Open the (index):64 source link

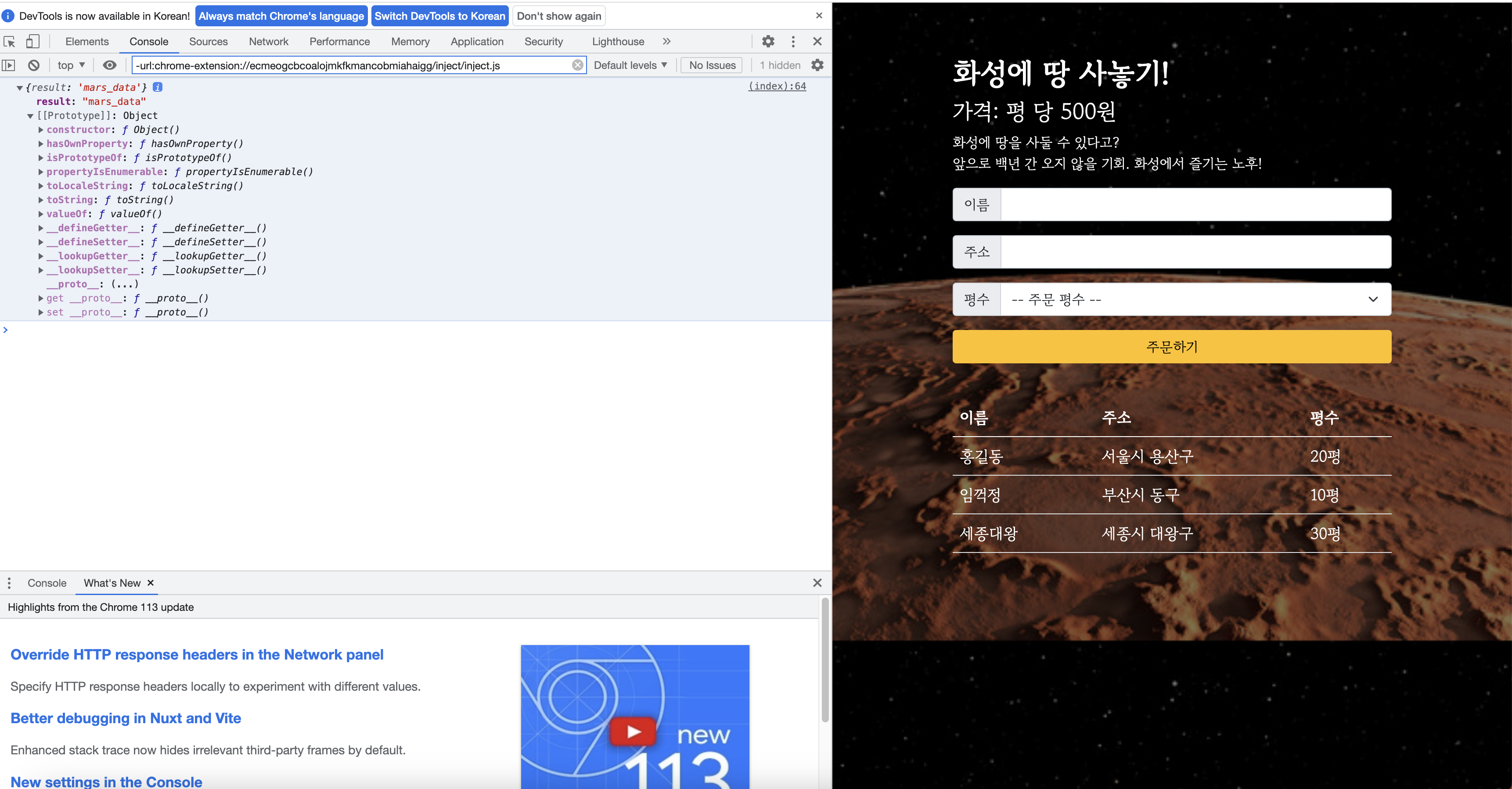(x=777, y=86)
